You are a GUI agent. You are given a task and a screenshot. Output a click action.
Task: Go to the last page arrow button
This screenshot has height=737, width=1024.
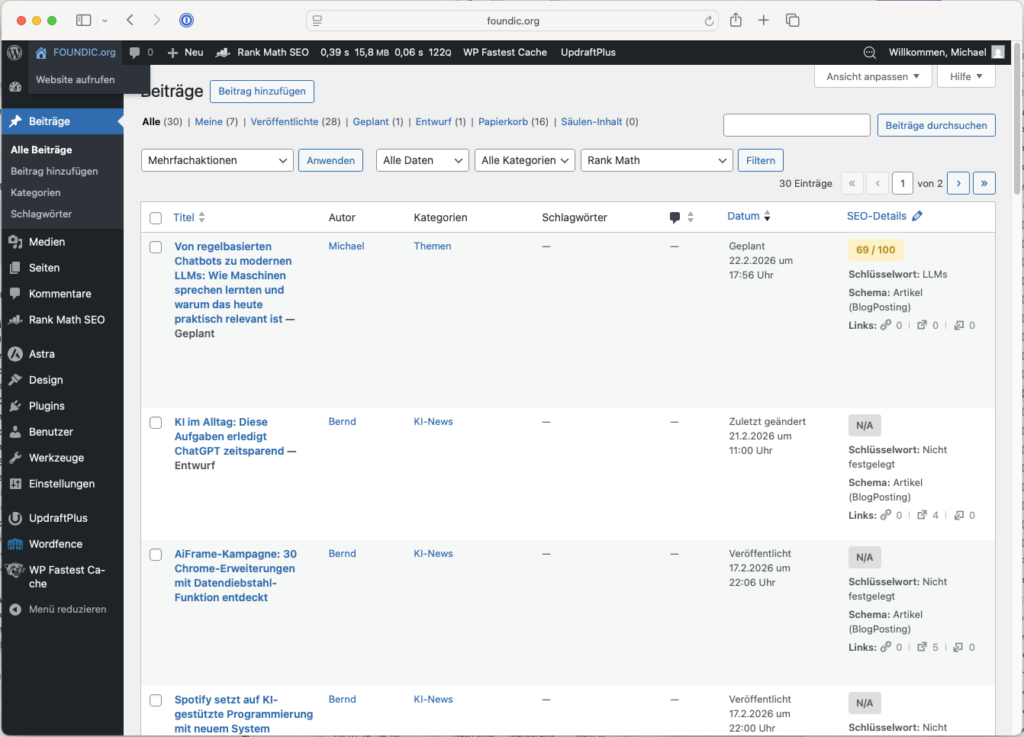coord(984,183)
